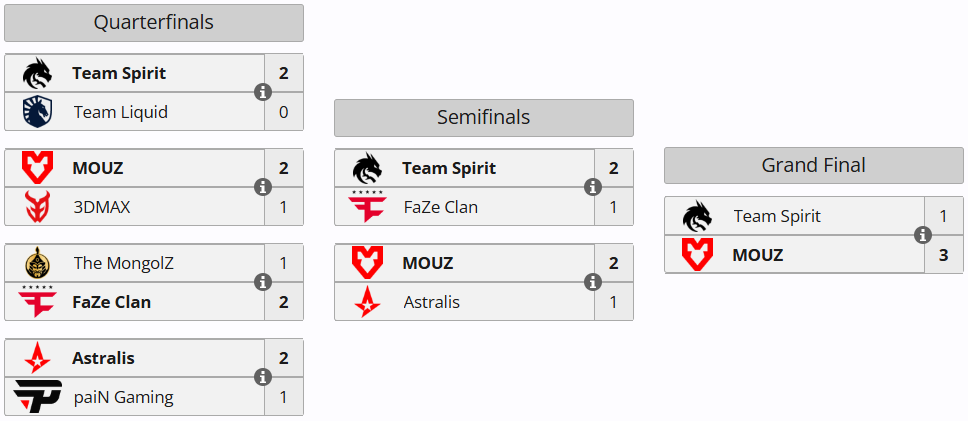Click the 3DMAX devil logo
The height and width of the screenshot is (421, 968).
click(38, 207)
